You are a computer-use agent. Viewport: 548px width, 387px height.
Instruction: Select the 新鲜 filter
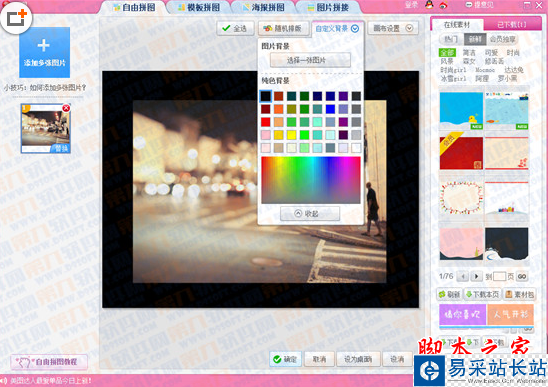[x=475, y=39]
